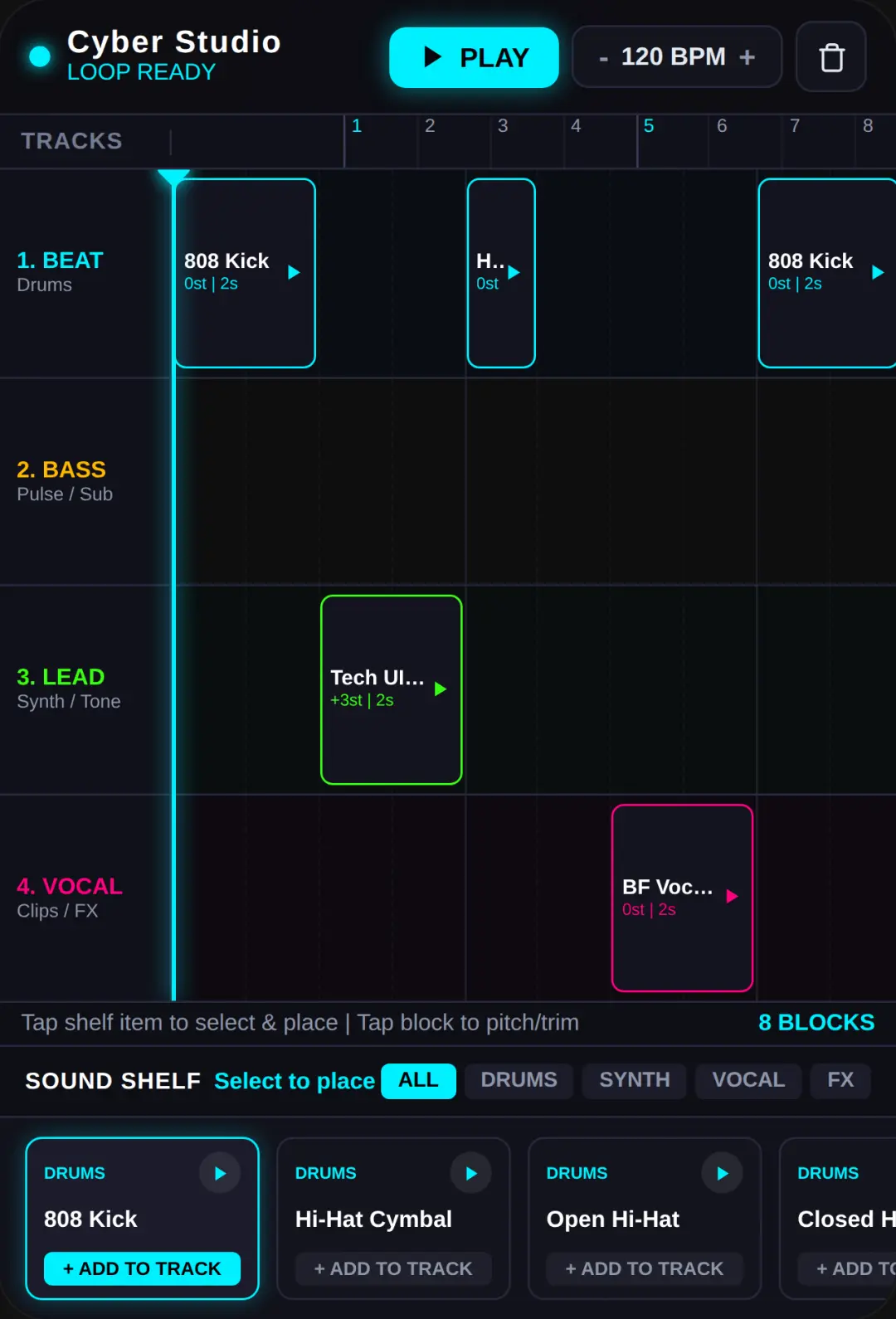Select the Hi-Hat Cymbal shelf card name
Screen dimensions: 896x1319
[373, 1219]
